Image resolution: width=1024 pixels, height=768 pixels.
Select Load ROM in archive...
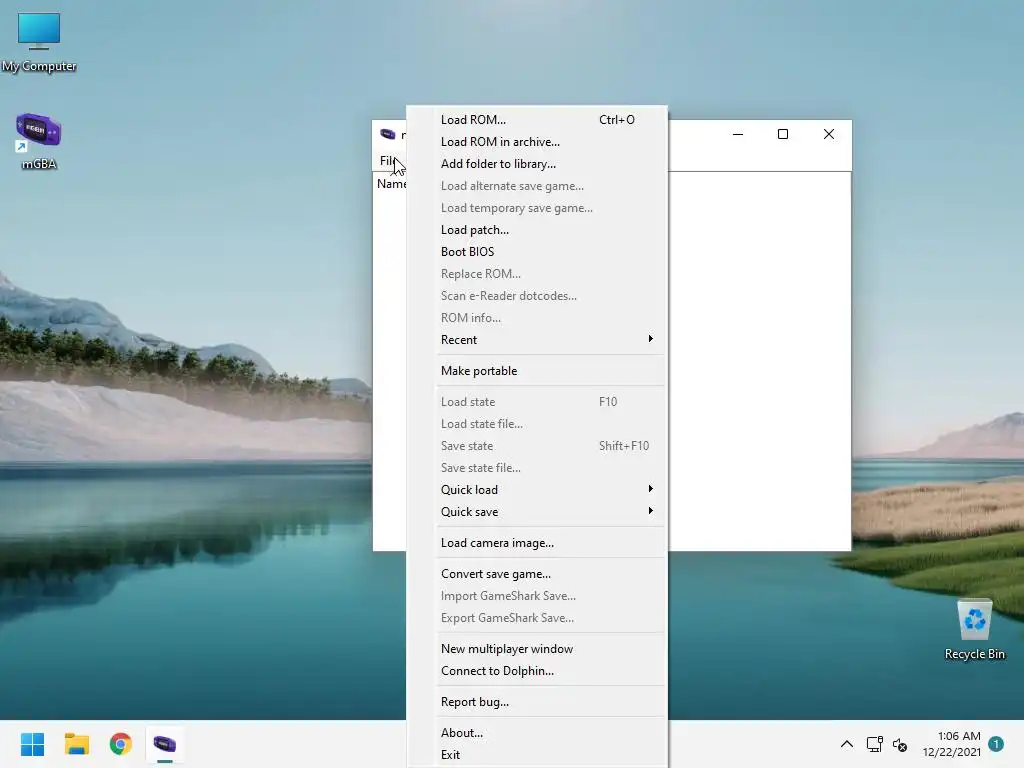(537, 142)
